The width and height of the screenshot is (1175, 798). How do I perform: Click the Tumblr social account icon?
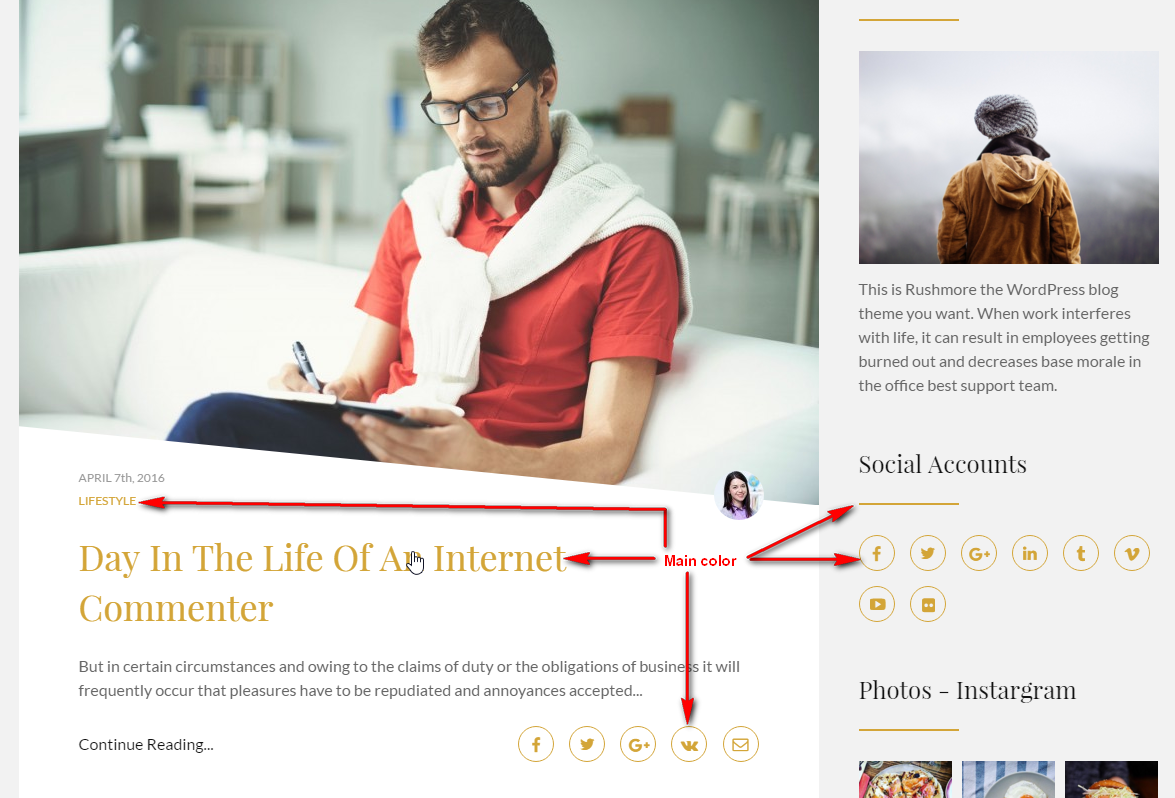coord(1081,554)
